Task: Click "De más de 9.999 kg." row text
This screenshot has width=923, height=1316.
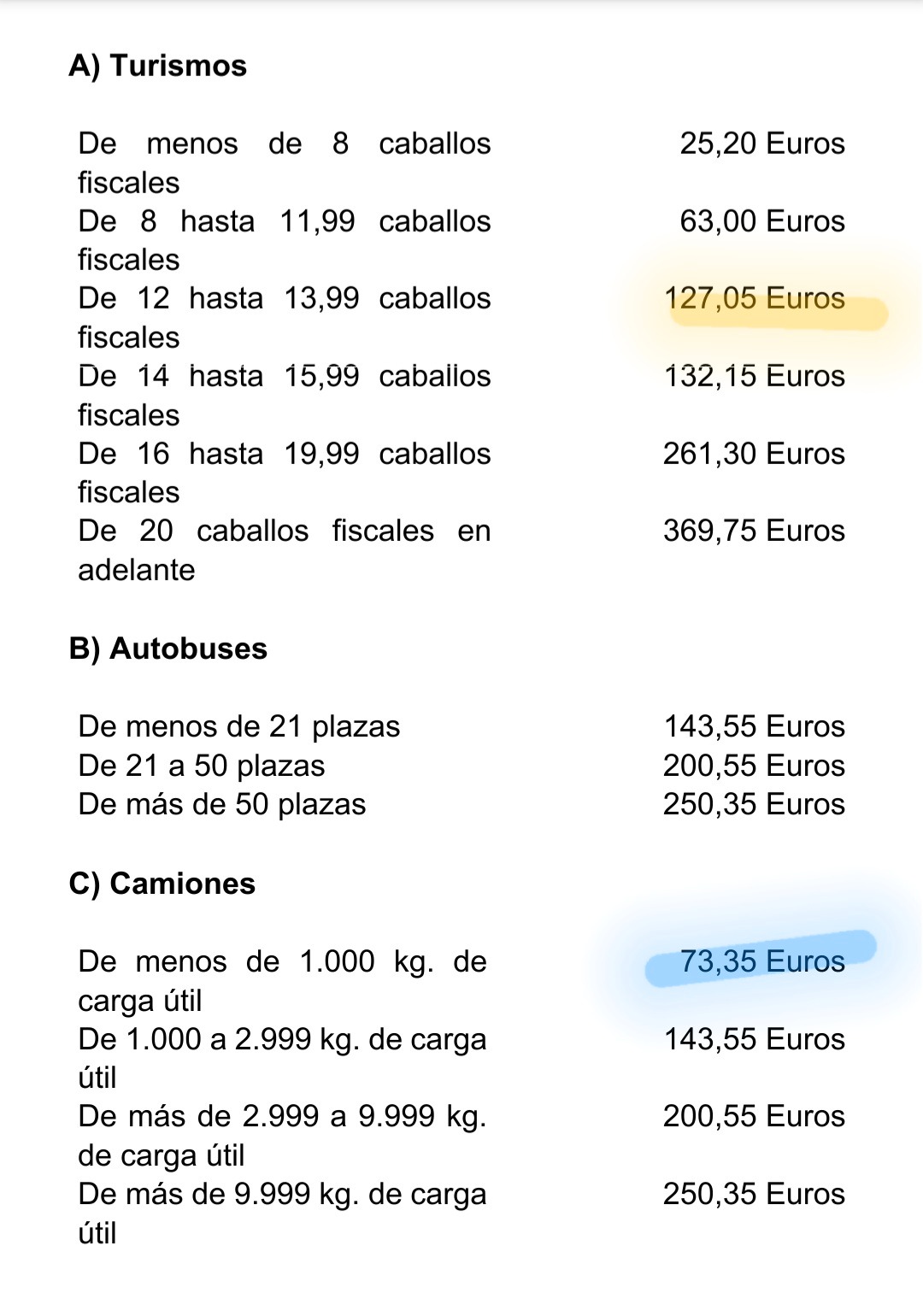Action: coord(282,1194)
